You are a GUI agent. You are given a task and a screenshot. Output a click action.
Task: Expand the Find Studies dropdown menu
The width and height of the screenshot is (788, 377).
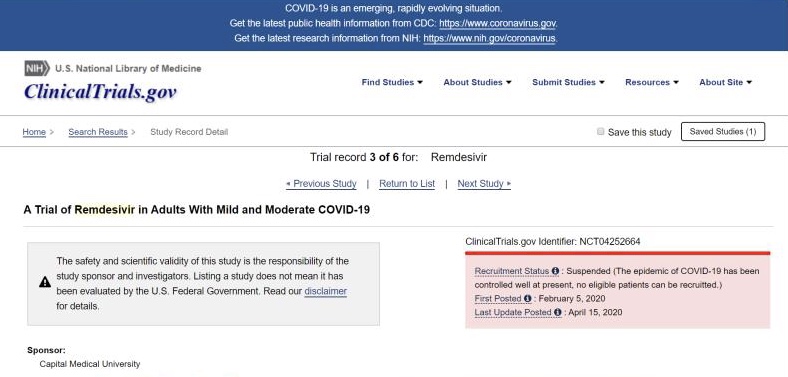[392, 82]
